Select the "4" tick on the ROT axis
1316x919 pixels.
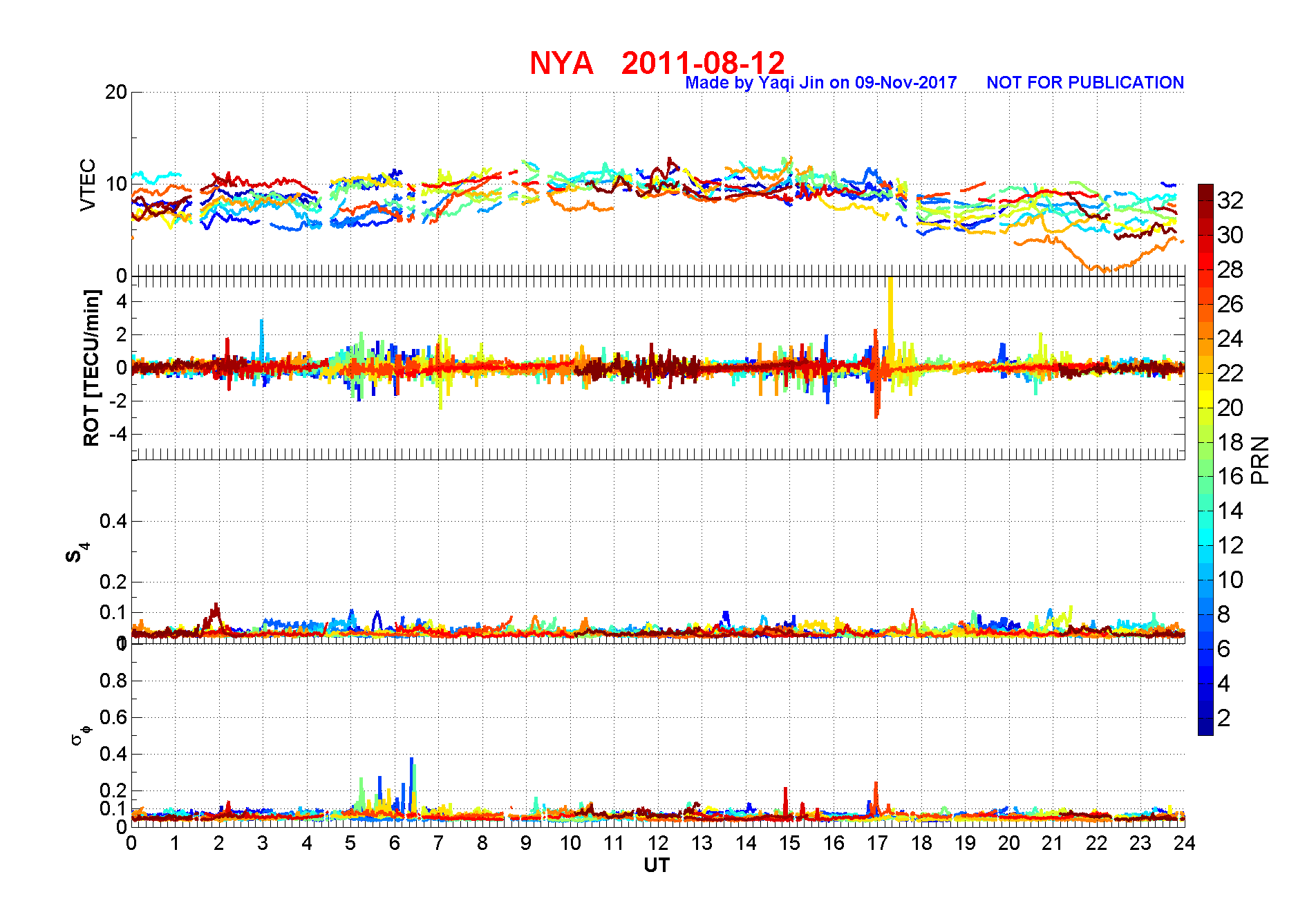click(x=122, y=301)
